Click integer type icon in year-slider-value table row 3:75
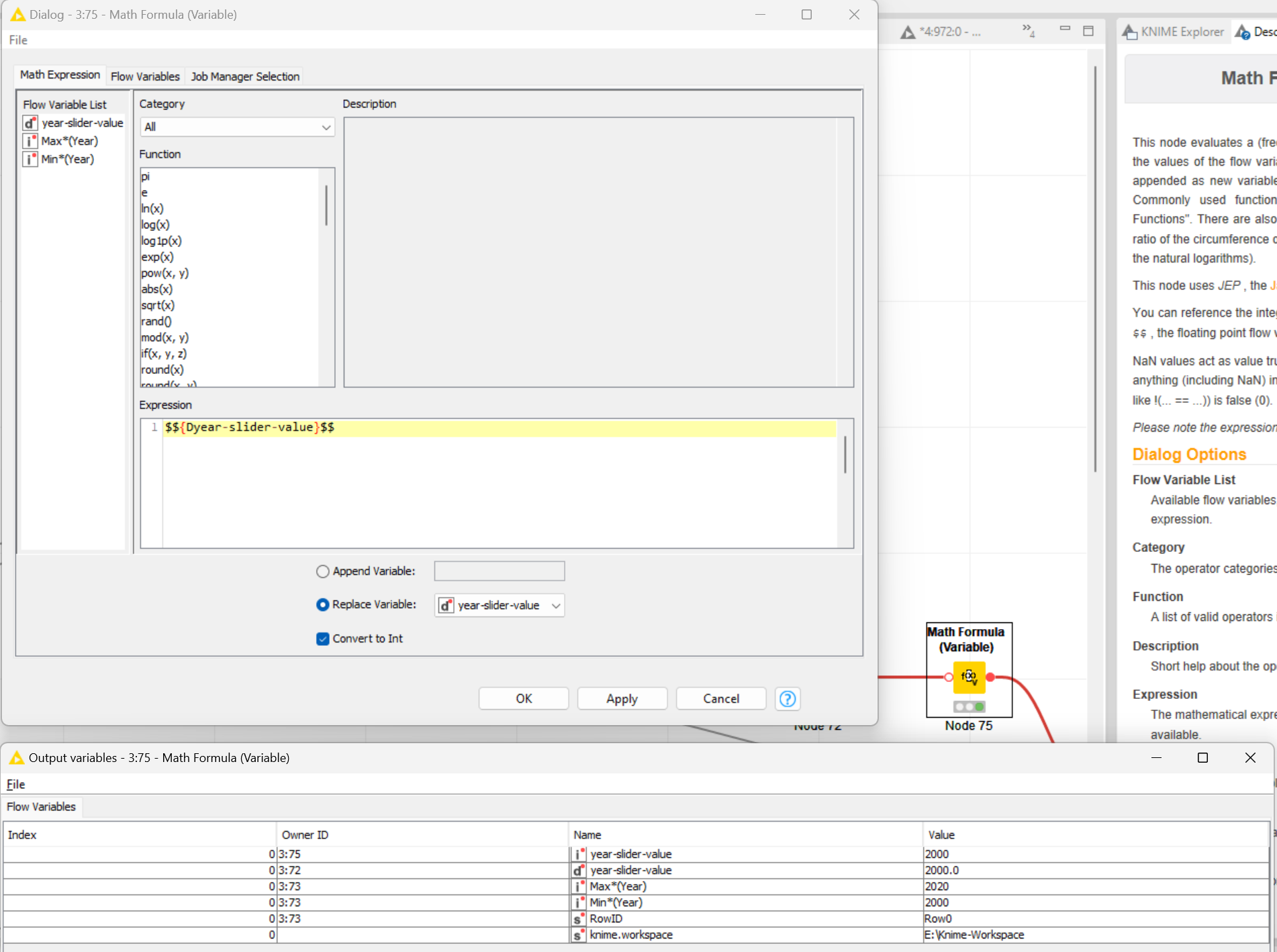1277x952 pixels. pyautogui.click(x=579, y=854)
